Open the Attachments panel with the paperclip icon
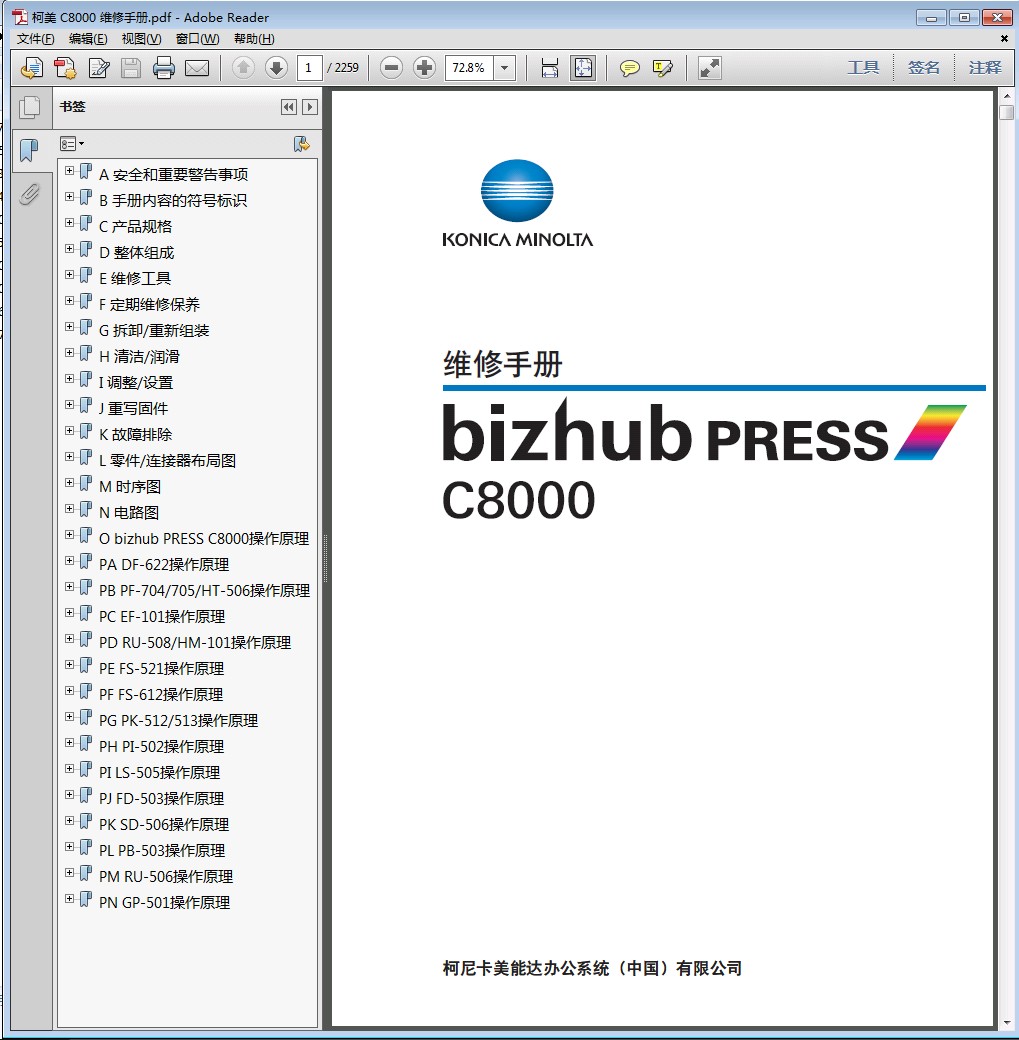1019x1040 pixels. click(x=30, y=194)
